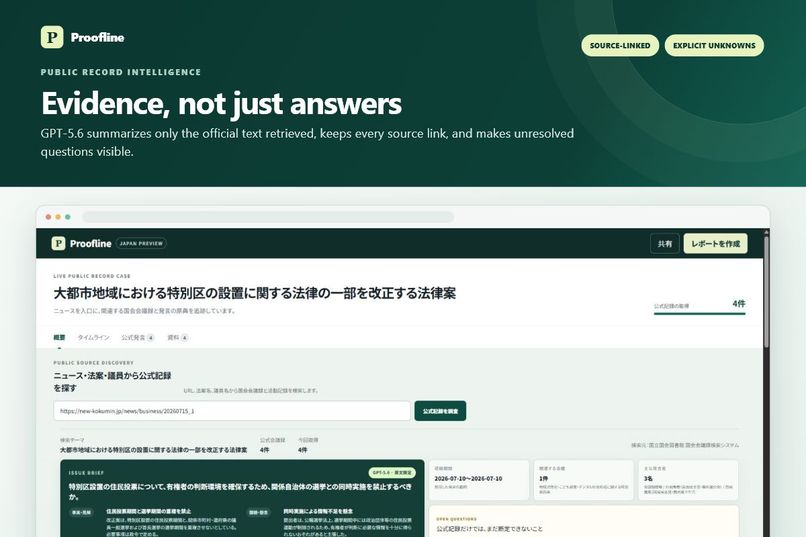Click the Proofline P icon in the app navbar
This screenshot has height=537, width=806.
click(58, 243)
